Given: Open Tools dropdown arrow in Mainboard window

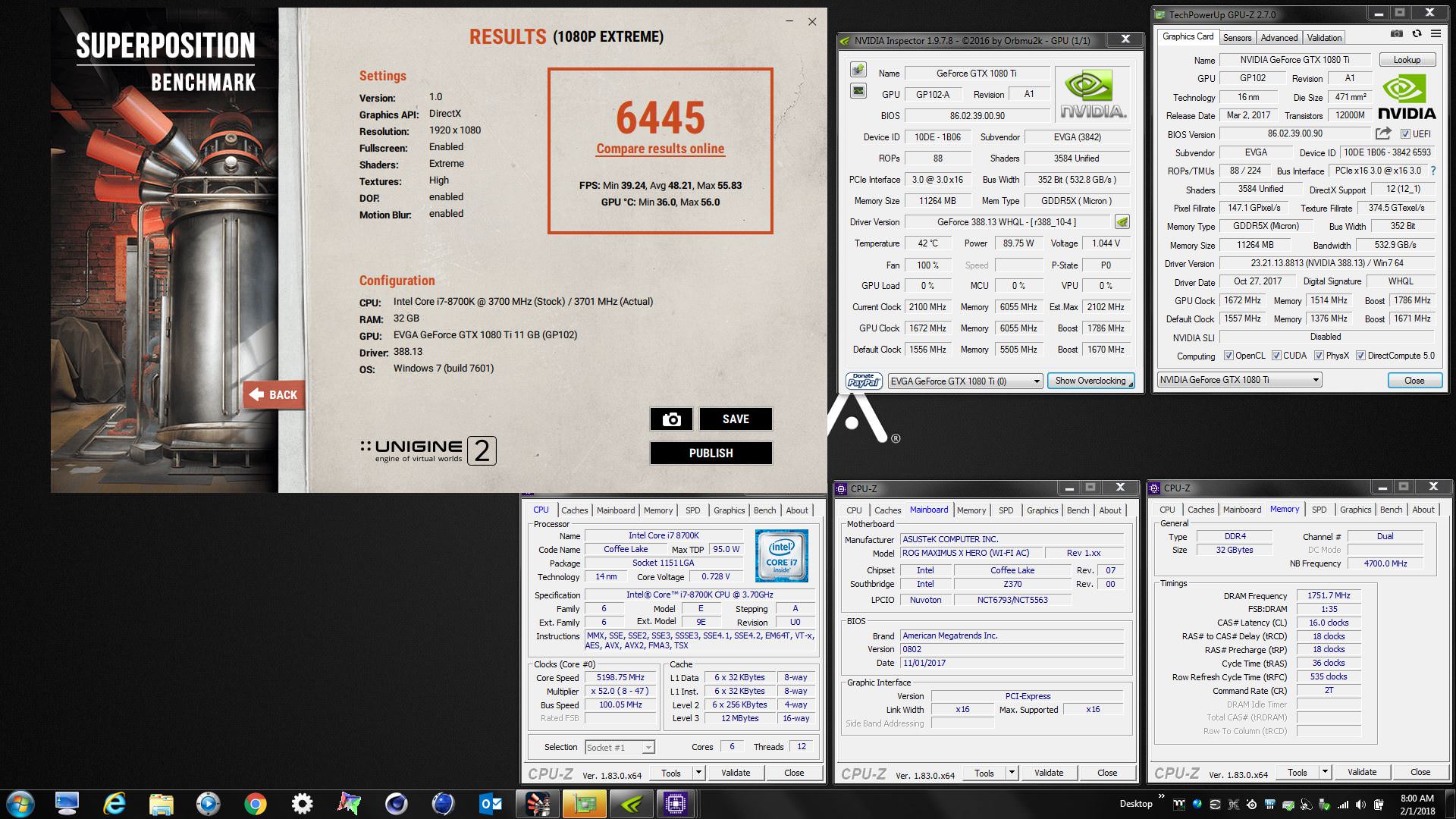Looking at the screenshot, I should point(1011,773).
